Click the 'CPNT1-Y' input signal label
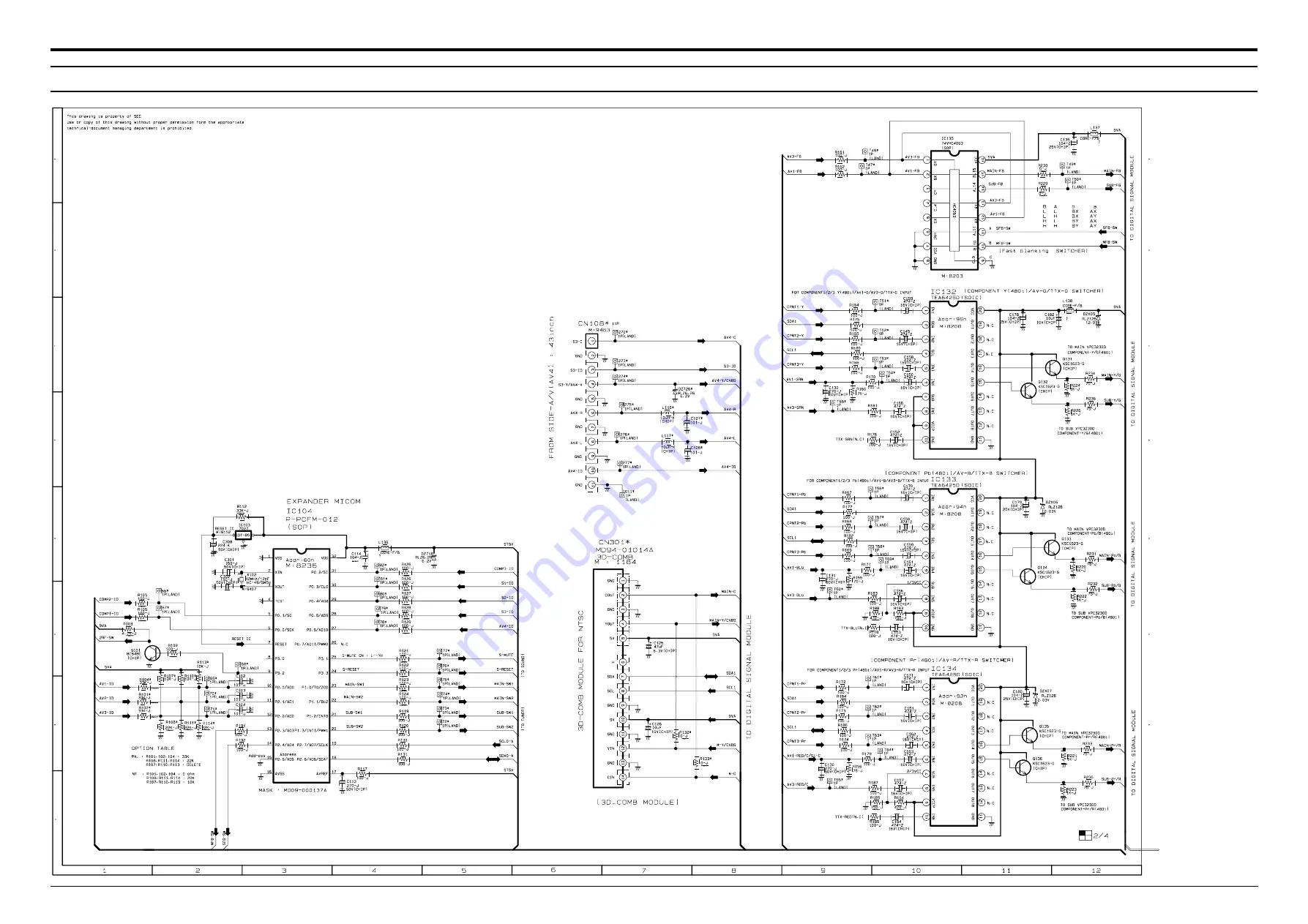Image resolution: width=1308 pixels, height=924 pixels. click(795, 307)
